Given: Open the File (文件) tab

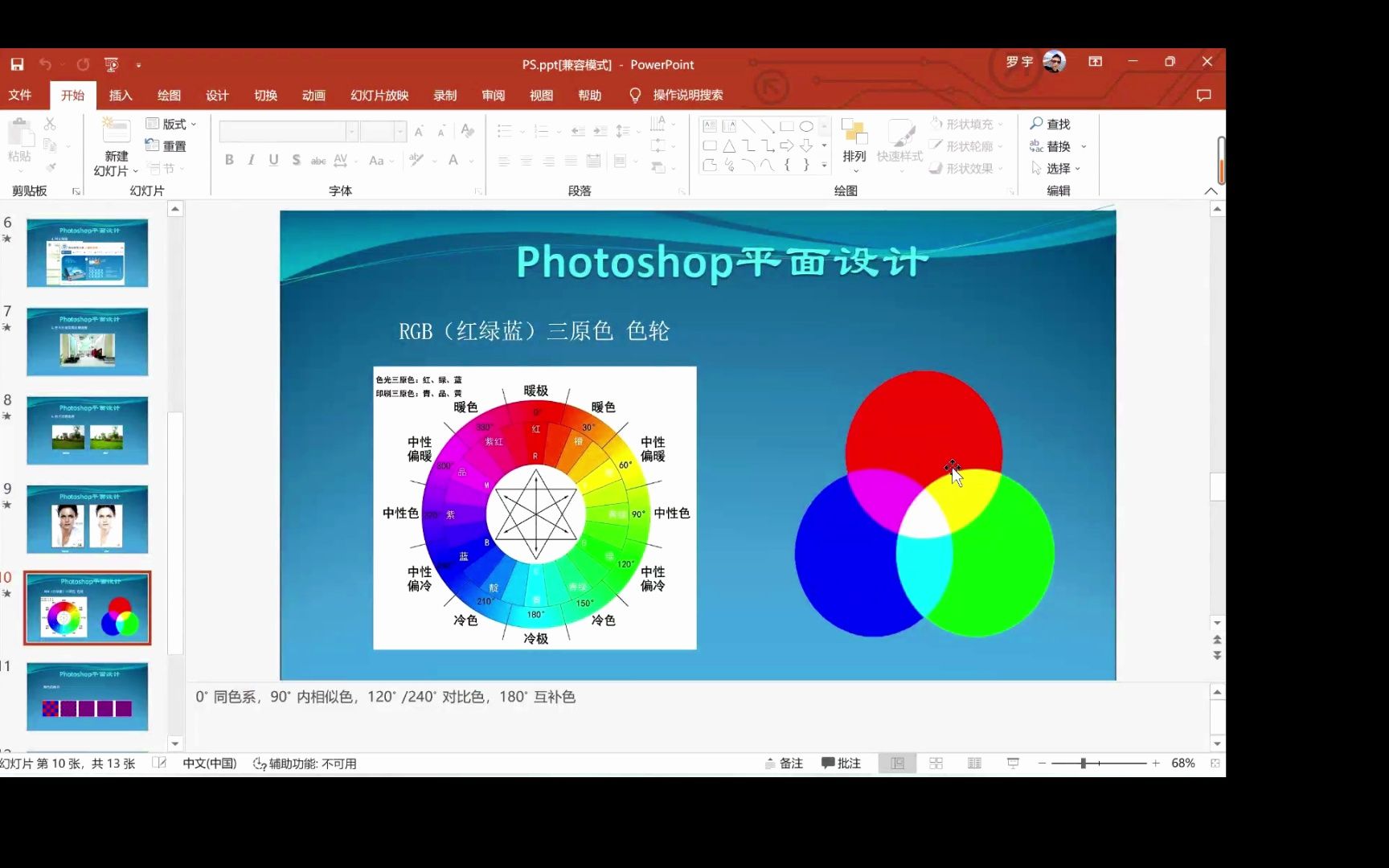Looking at the screenshot, I should coord(20,95).
